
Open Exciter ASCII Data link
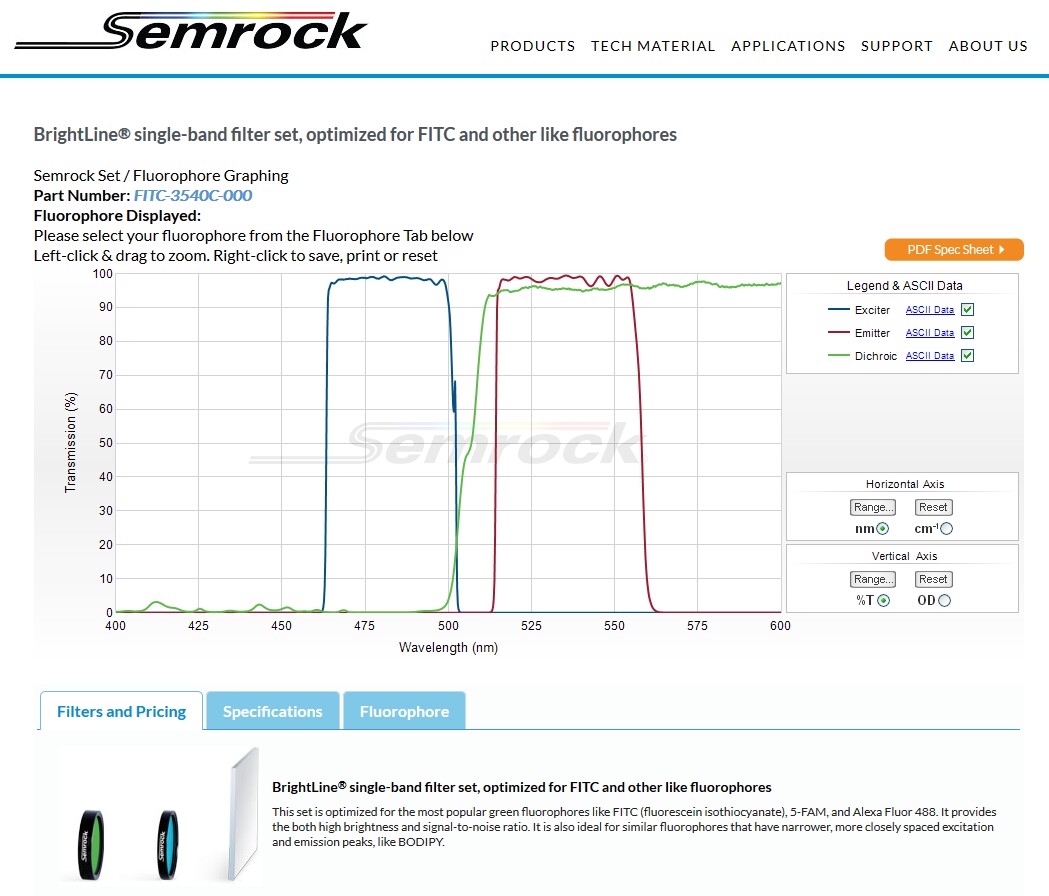point(930,310)
